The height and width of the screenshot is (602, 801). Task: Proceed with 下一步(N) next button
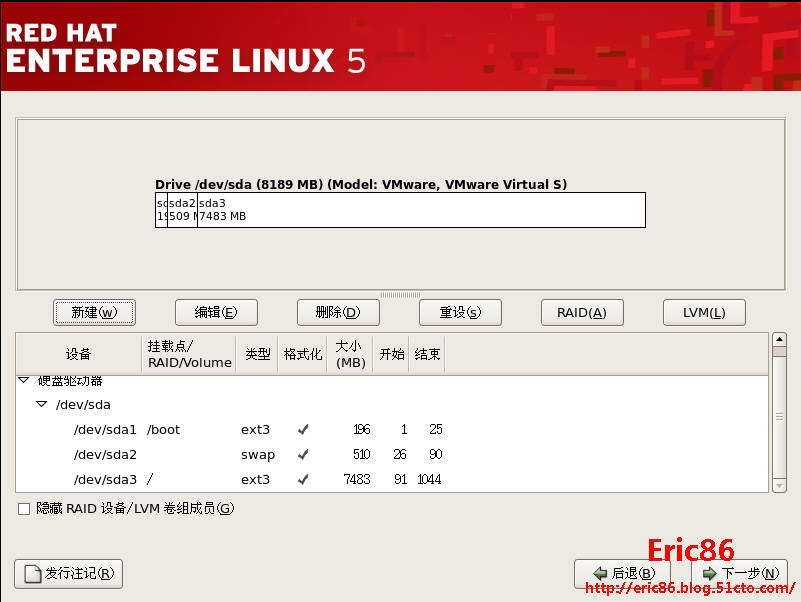[740, 573]
